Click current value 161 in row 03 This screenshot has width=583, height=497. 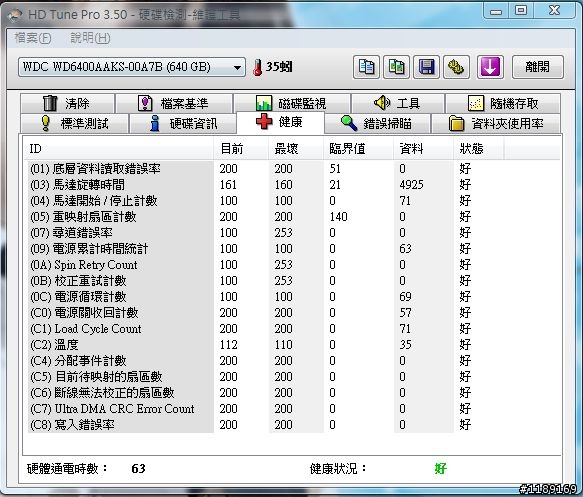[x=228, y=185]
